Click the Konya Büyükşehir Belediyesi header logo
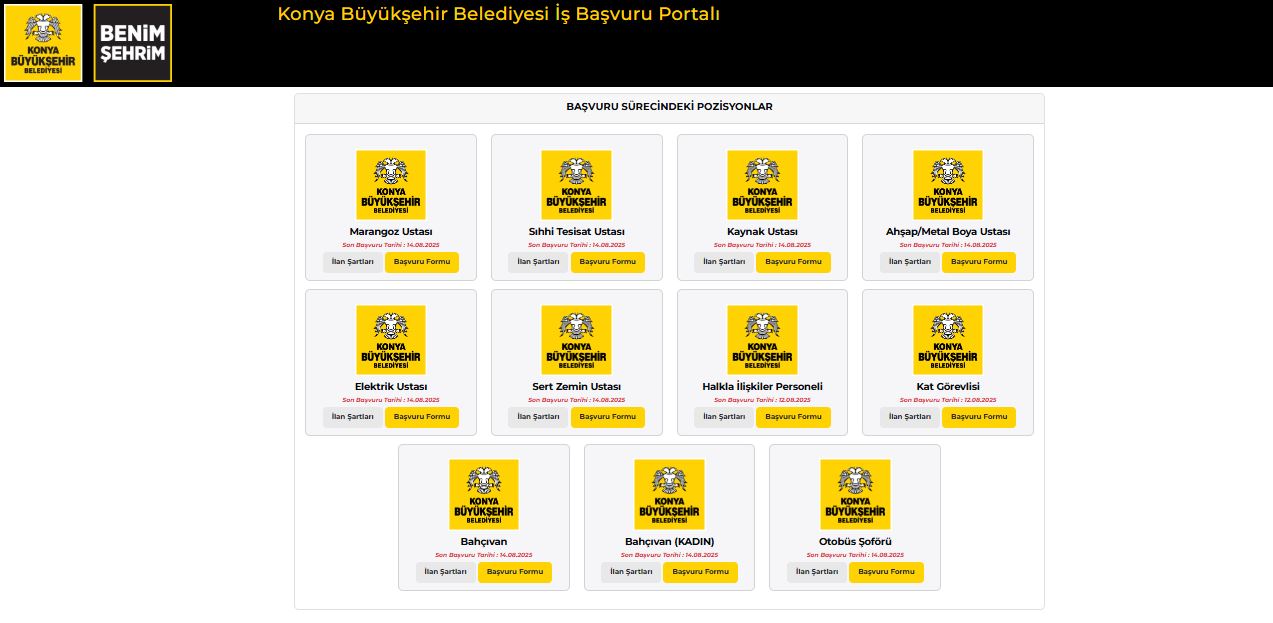The image size is (1273, 623). tap(43, 43)
